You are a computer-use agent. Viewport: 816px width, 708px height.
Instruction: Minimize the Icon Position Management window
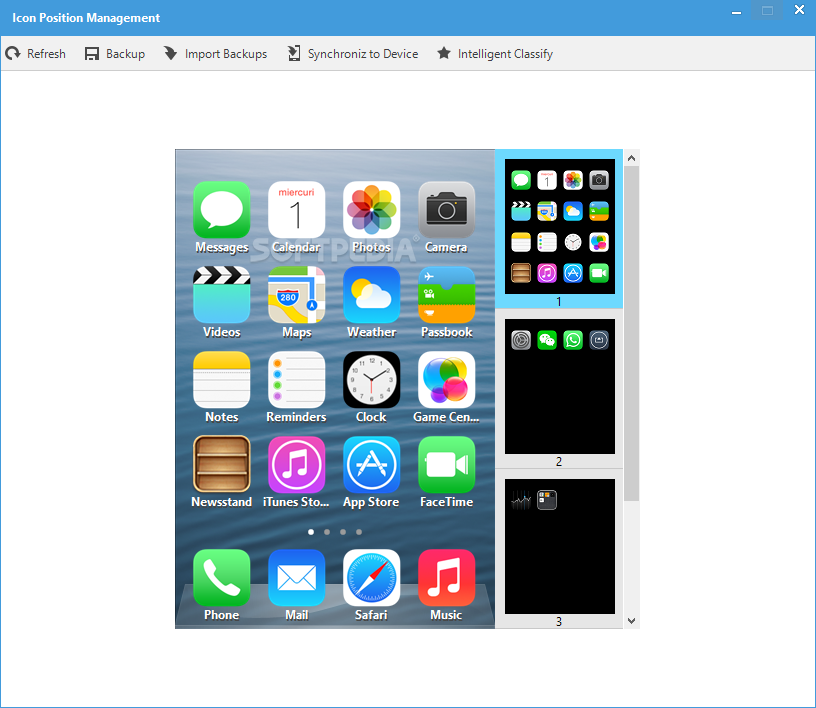point(736,11)
